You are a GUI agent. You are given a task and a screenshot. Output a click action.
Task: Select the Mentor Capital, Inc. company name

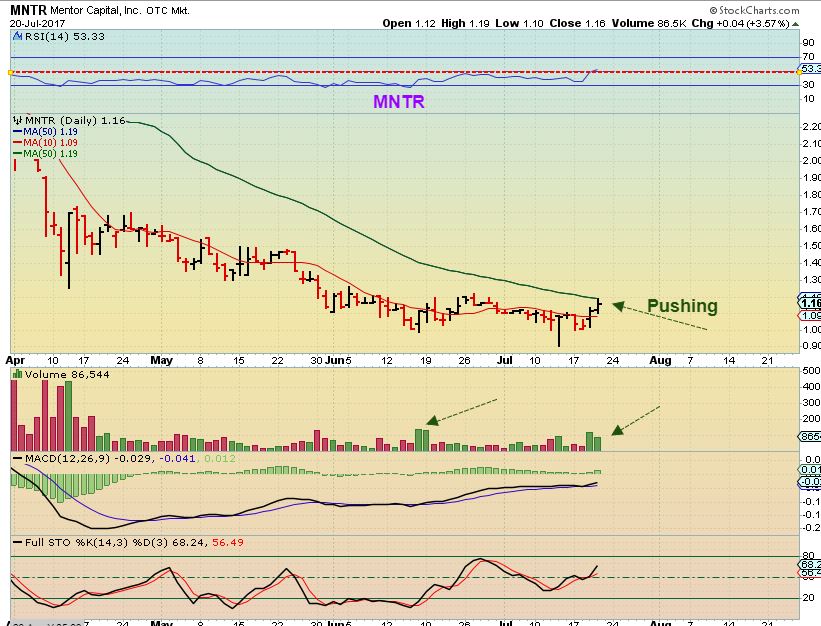[95, 10]
